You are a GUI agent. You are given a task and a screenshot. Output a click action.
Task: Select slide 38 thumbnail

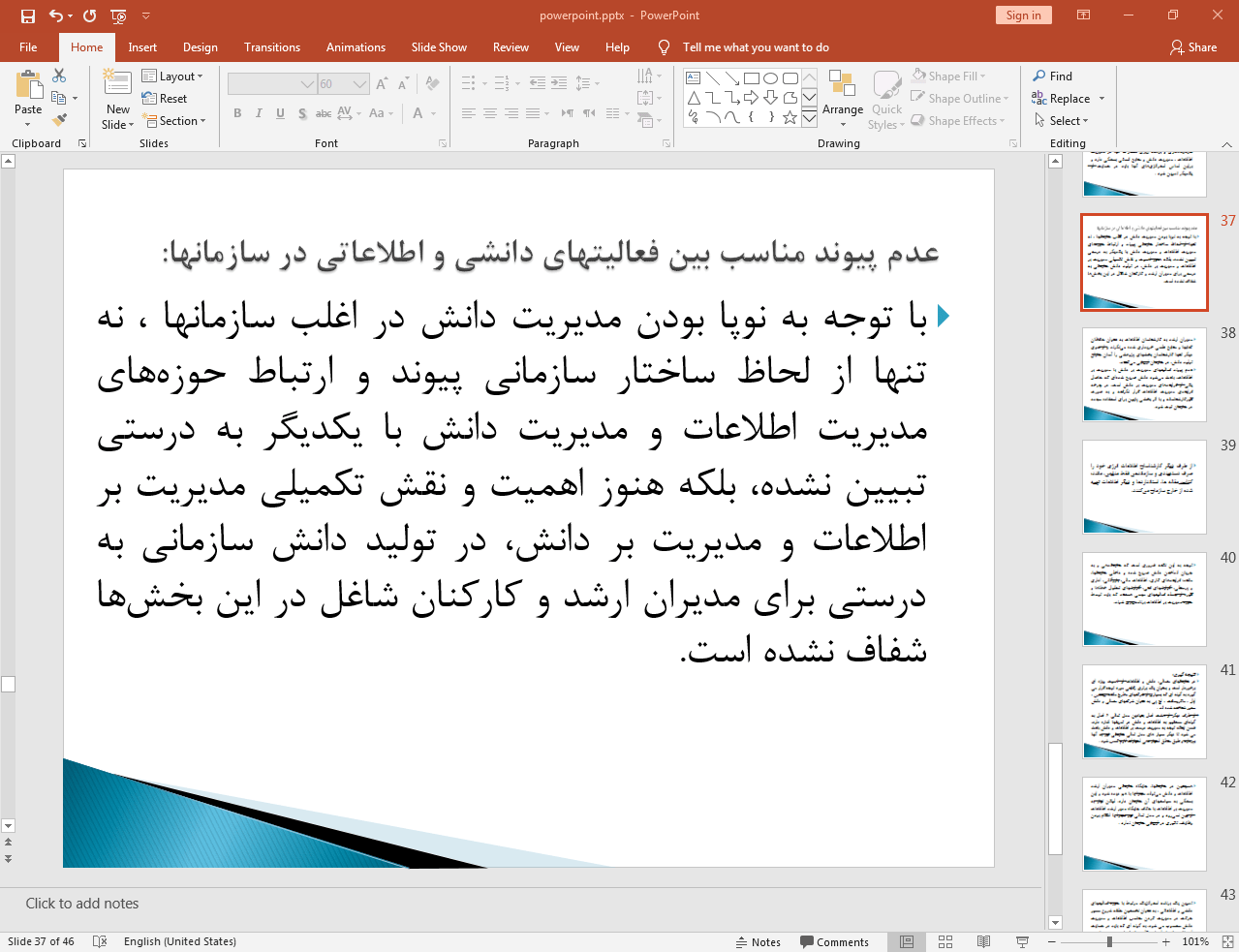click(x=1144, y=375)
